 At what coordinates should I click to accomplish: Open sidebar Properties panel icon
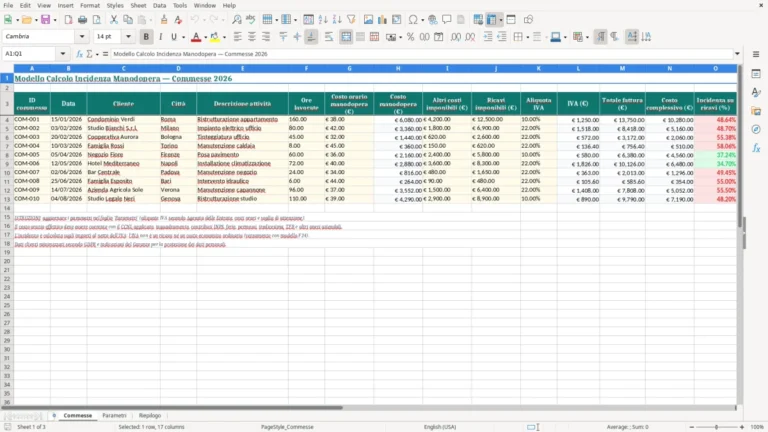pos(756,73)
